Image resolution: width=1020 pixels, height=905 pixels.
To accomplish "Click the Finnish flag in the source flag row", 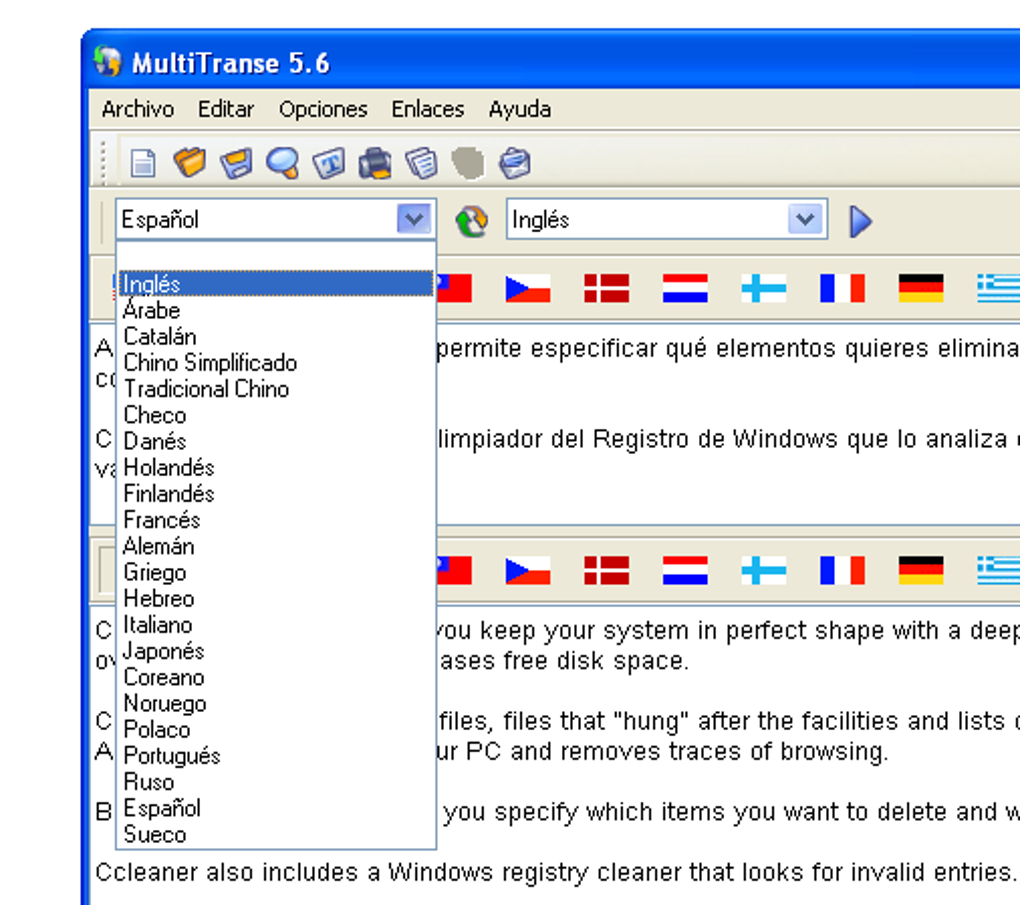I will pyautogui.click(x=764, y=288).
